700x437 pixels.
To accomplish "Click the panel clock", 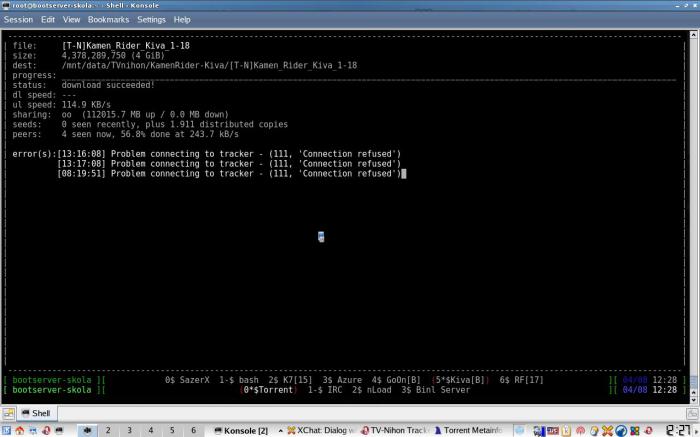I will 679,430.
